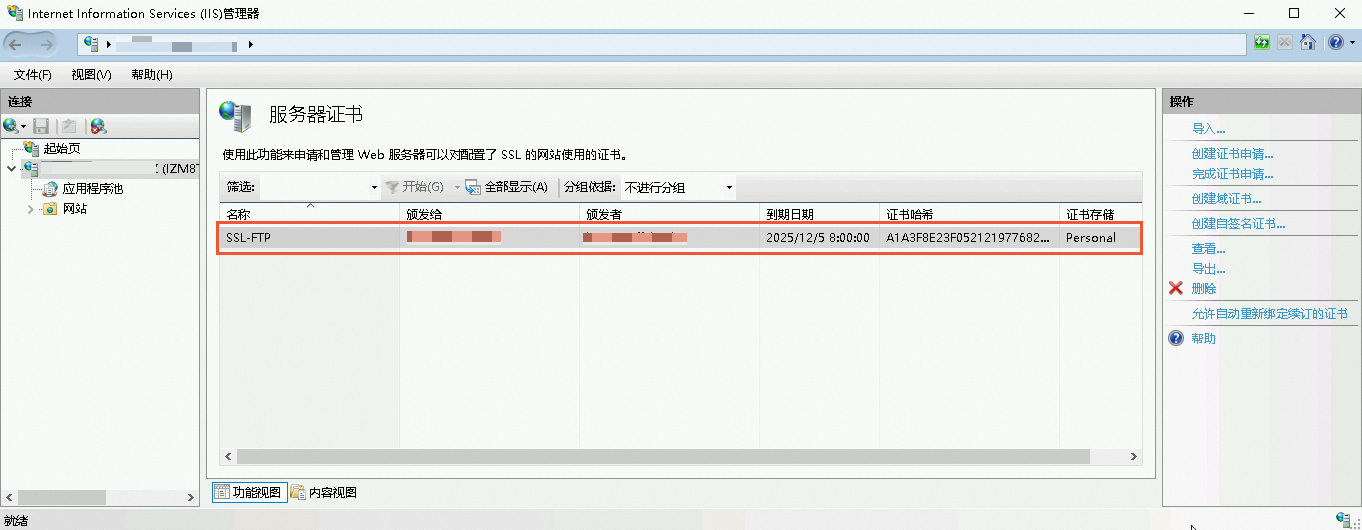Switch to the 功能视图 tab
Screen dimensions: 1362x530
click(x=248, y=492)
